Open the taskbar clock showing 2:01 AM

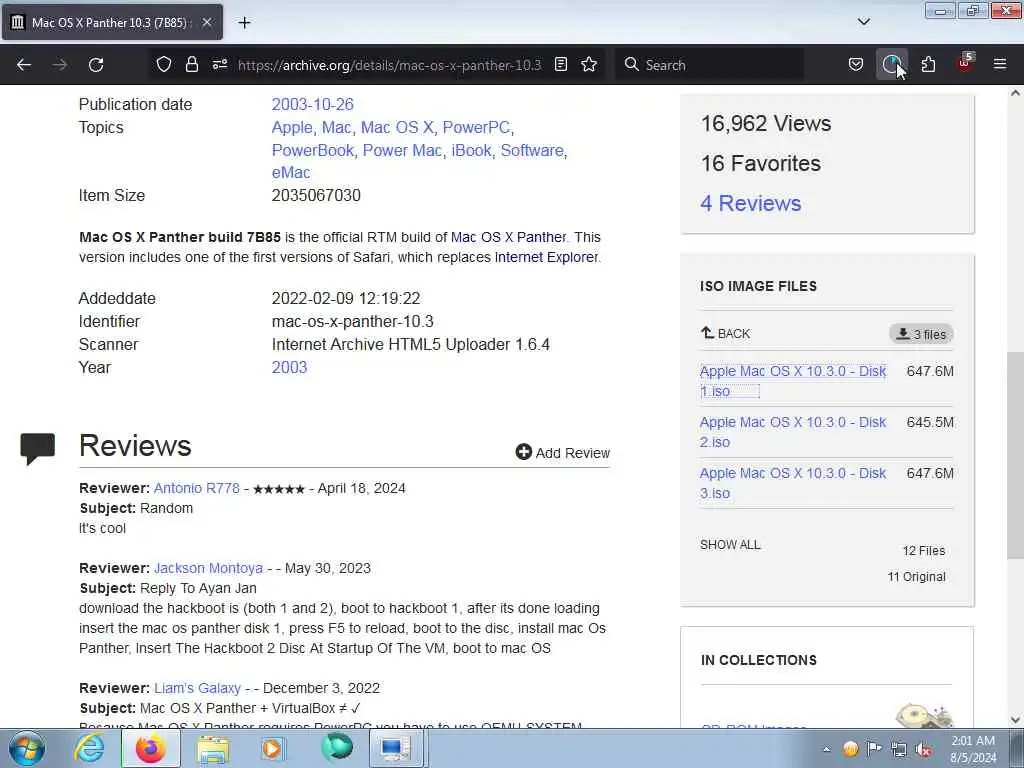tap(973, 749)
